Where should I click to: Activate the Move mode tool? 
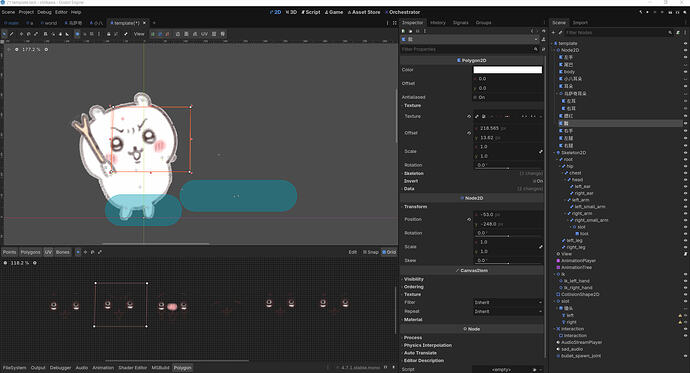click(21, 34)
